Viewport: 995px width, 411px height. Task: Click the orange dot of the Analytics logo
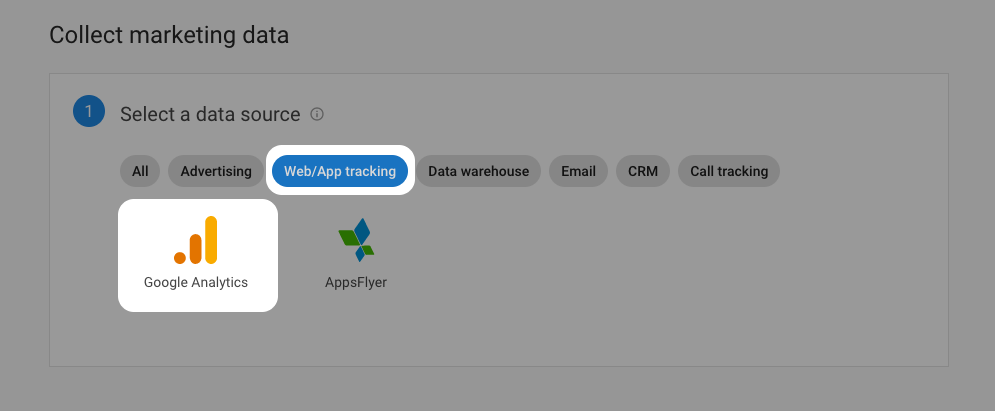(x=180, y=258)
